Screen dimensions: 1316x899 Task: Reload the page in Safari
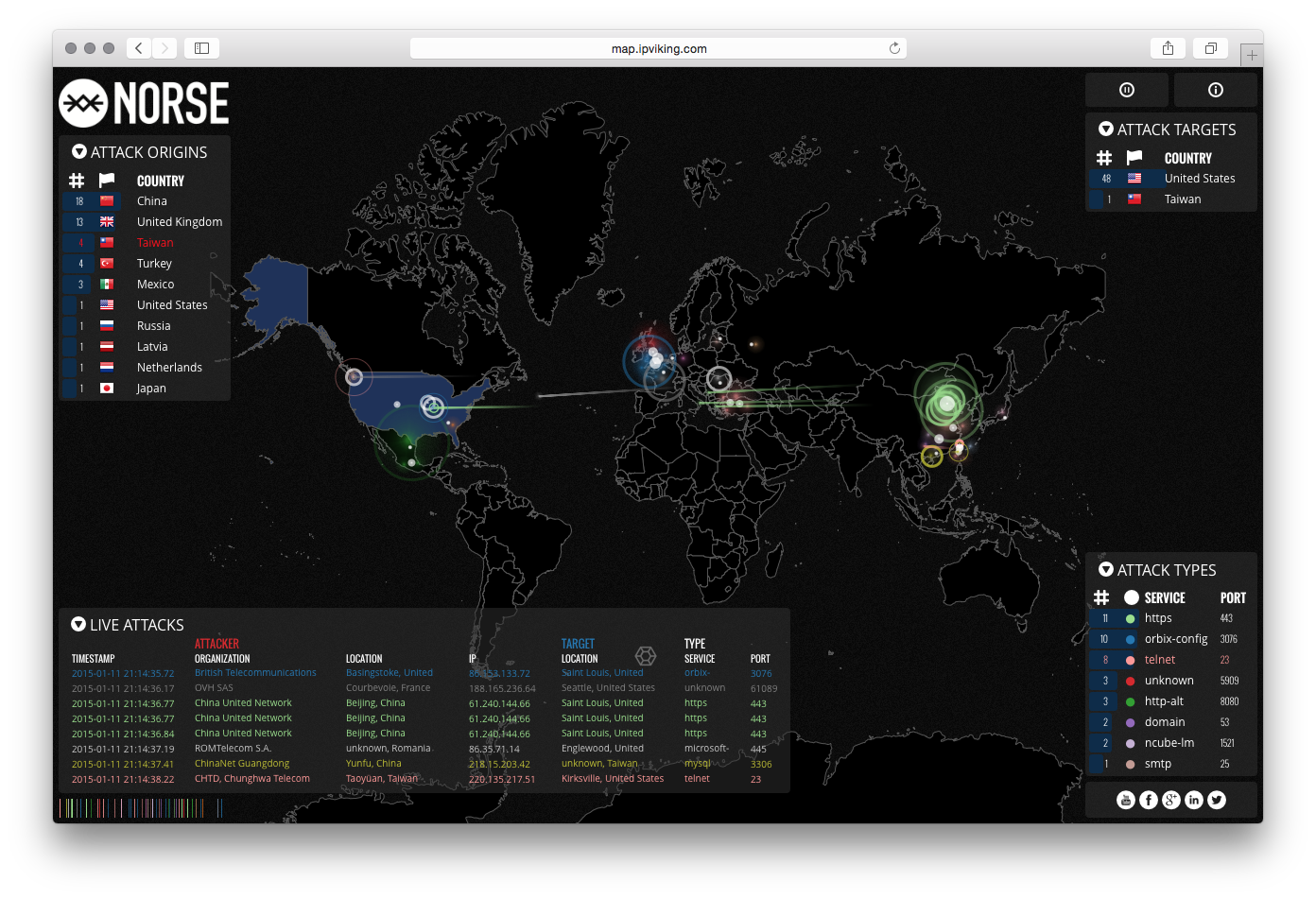click(x=894, y=47)
